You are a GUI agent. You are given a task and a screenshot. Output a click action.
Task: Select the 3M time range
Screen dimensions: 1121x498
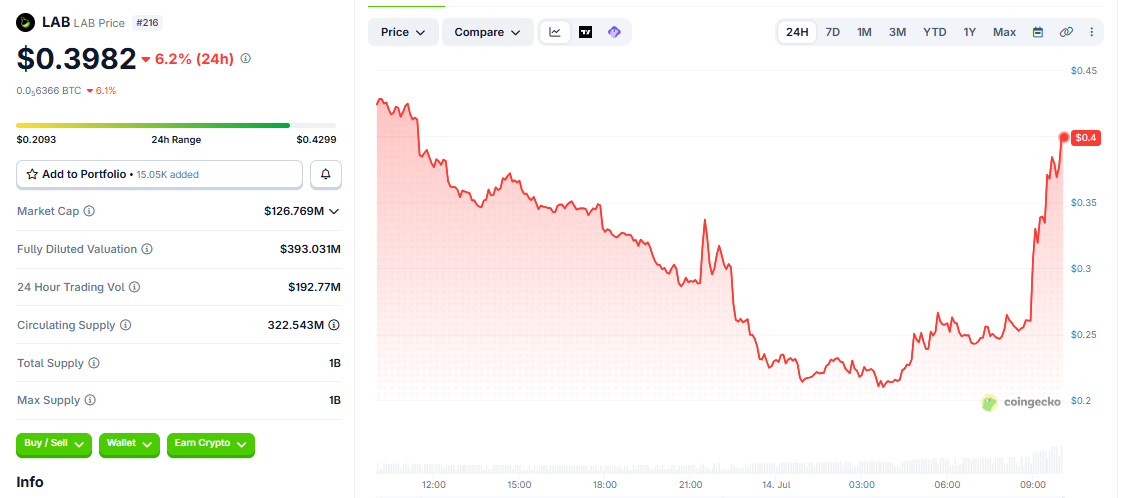(898, 32)
